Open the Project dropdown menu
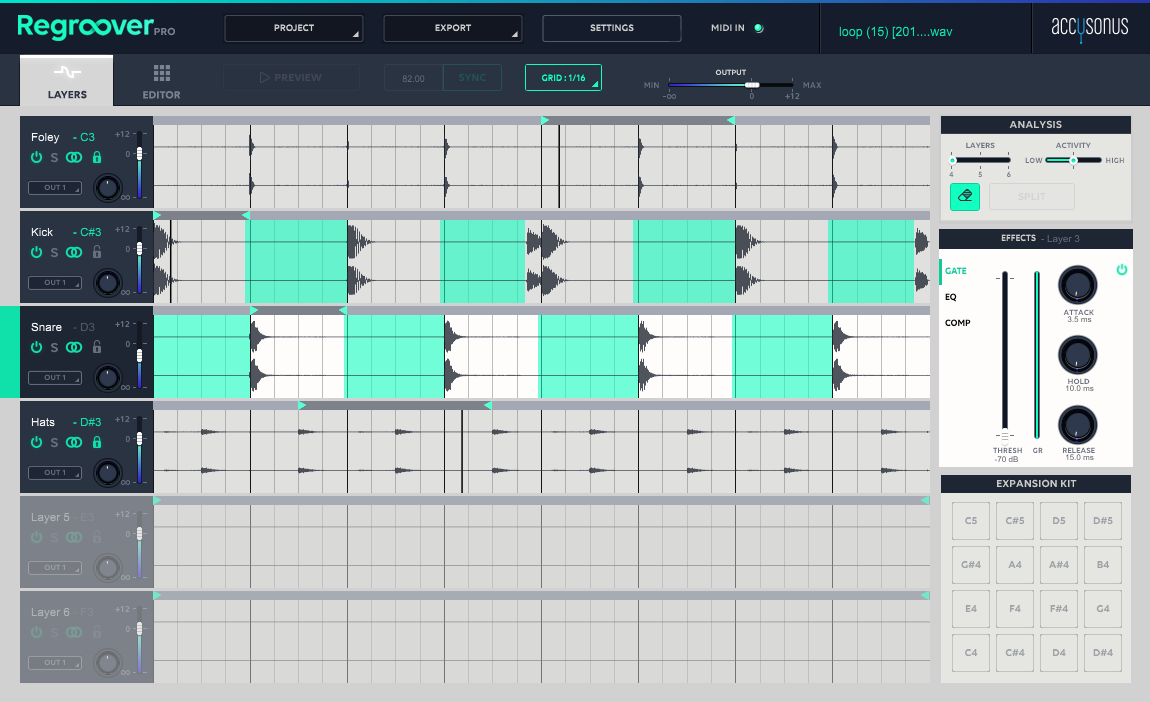 pyautogui.click(x=293, y=28)
